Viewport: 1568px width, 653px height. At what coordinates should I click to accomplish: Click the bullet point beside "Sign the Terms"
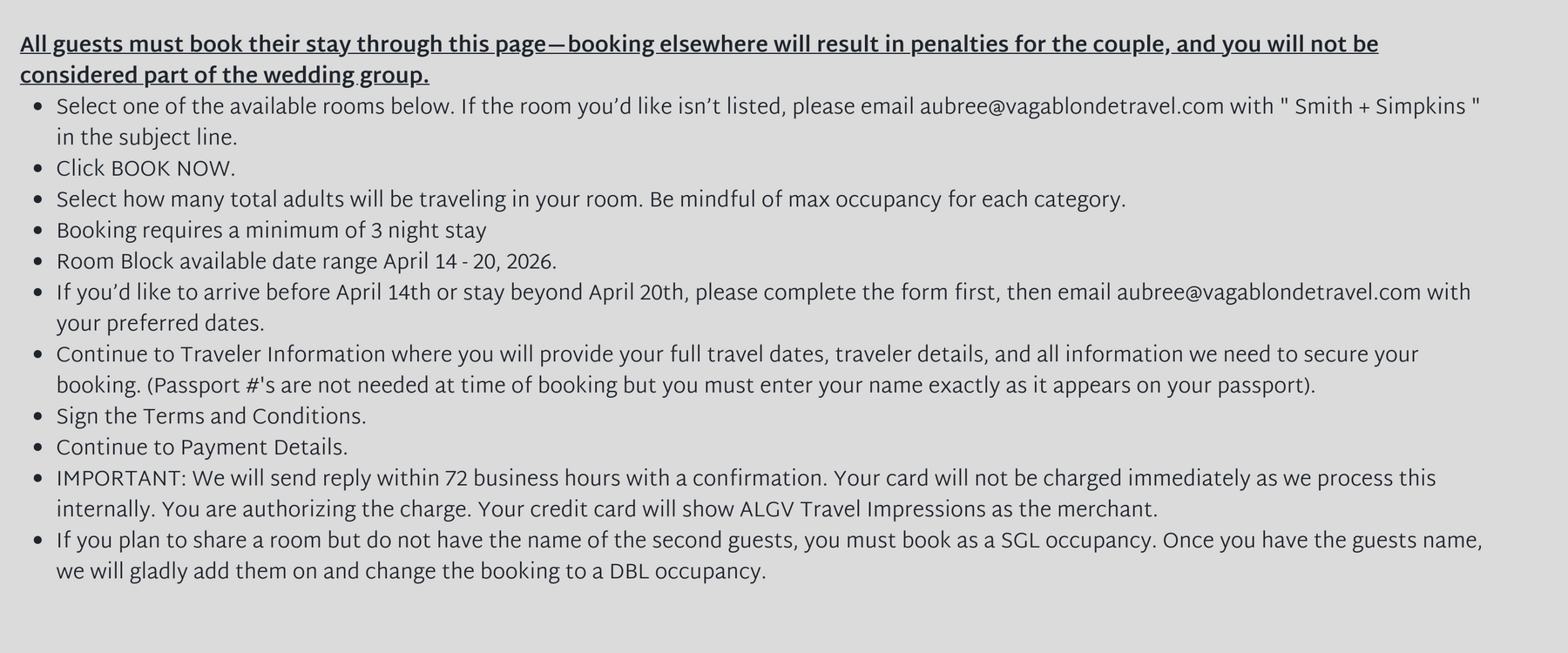[37, 417]
